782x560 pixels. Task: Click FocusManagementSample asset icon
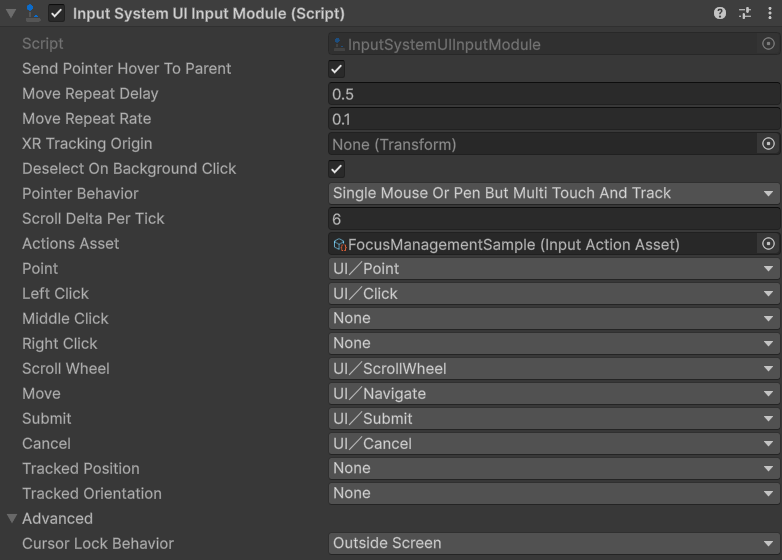(x=340, y=244)
